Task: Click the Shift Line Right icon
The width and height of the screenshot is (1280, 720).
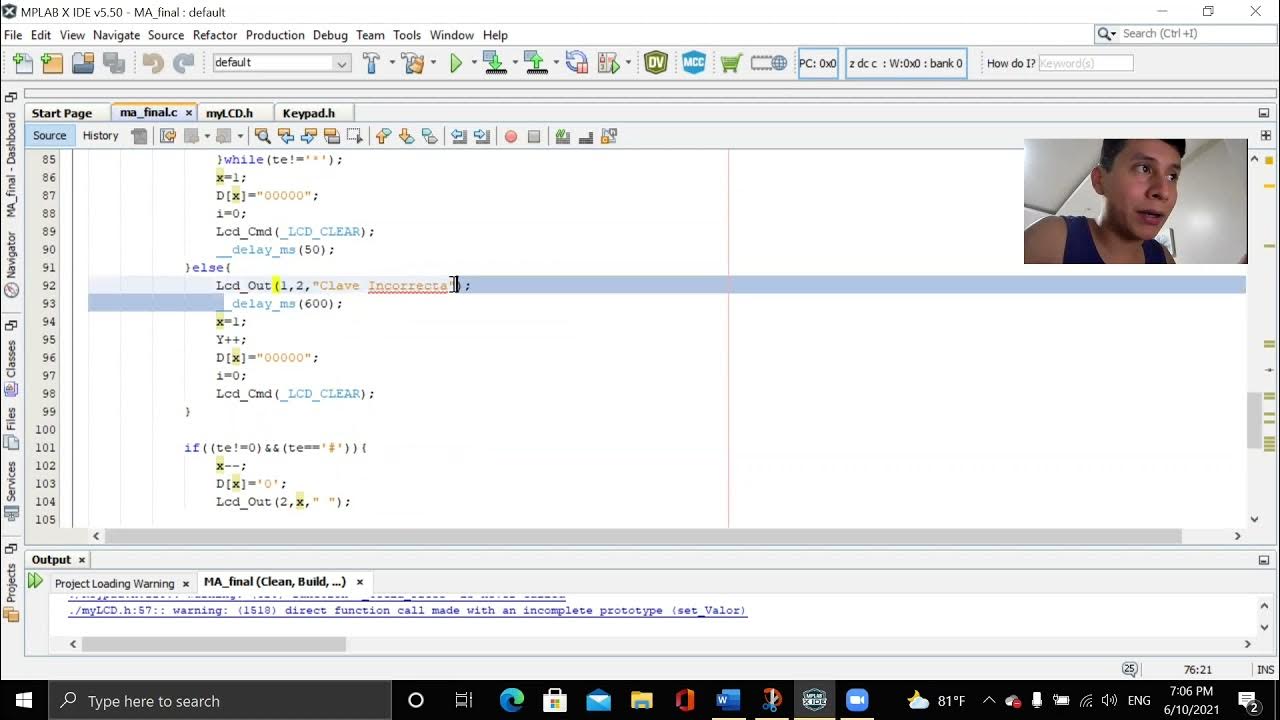Action: click(482, 136)
